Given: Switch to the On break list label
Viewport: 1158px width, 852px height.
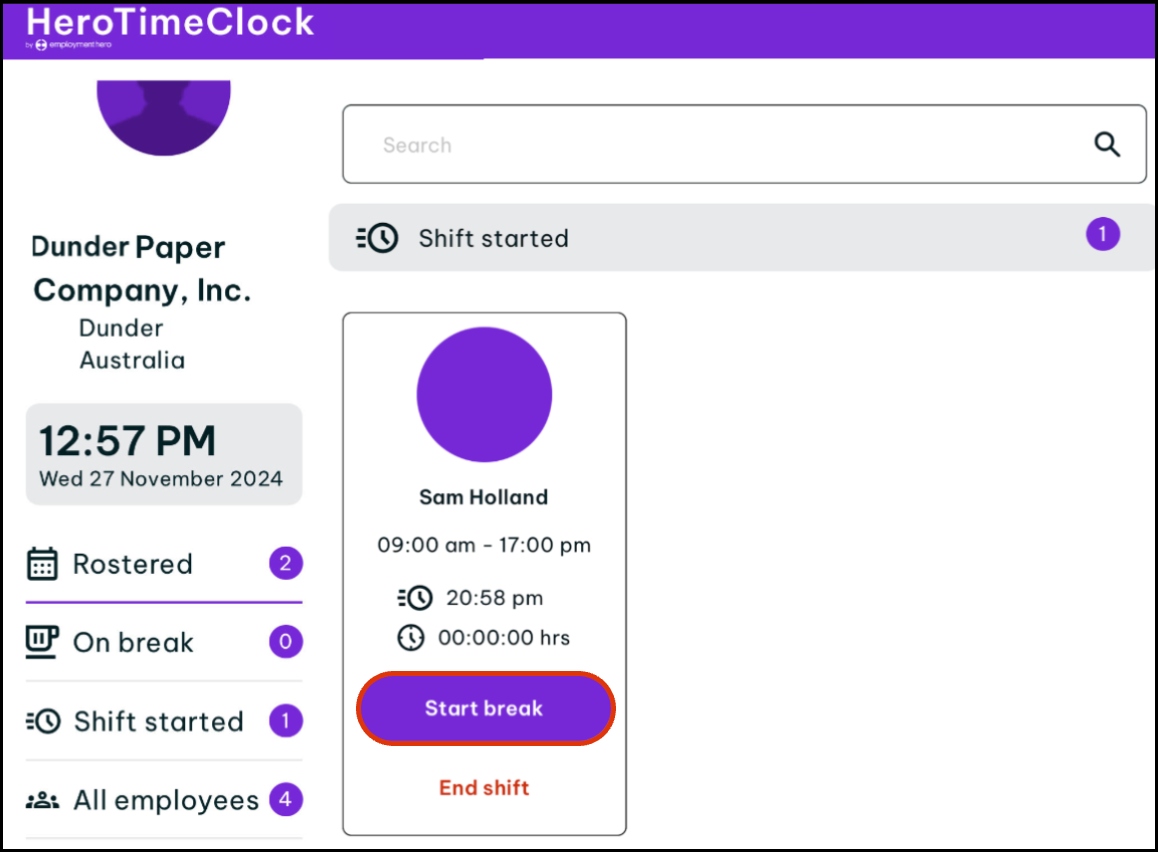Looking at the screenshot, I should 133,642.
